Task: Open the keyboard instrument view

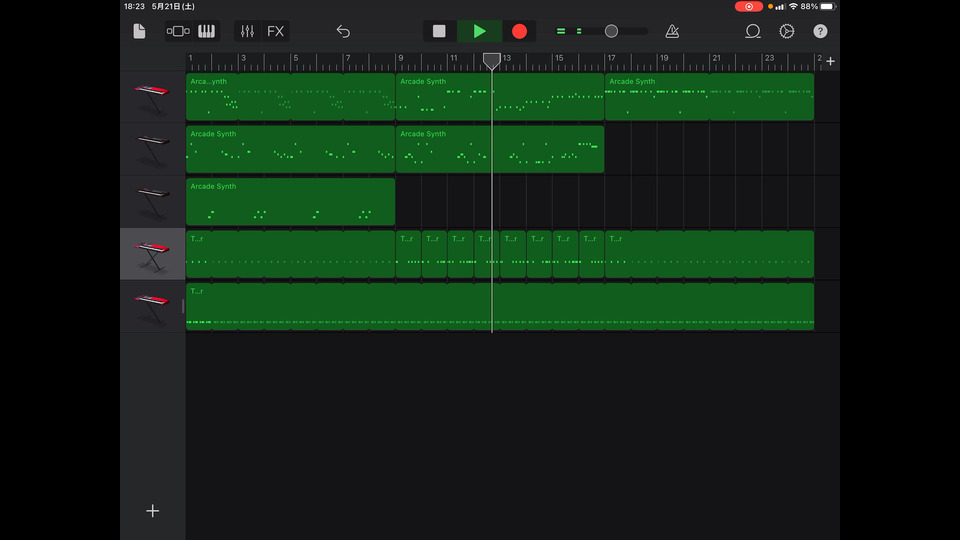Action: tap(206, 31)
